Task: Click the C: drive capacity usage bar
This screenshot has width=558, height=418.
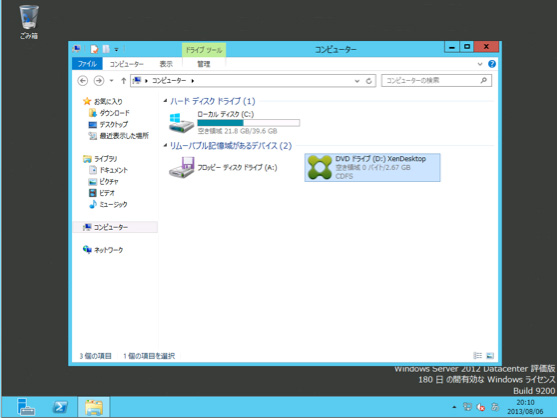Action: point(248,123)
